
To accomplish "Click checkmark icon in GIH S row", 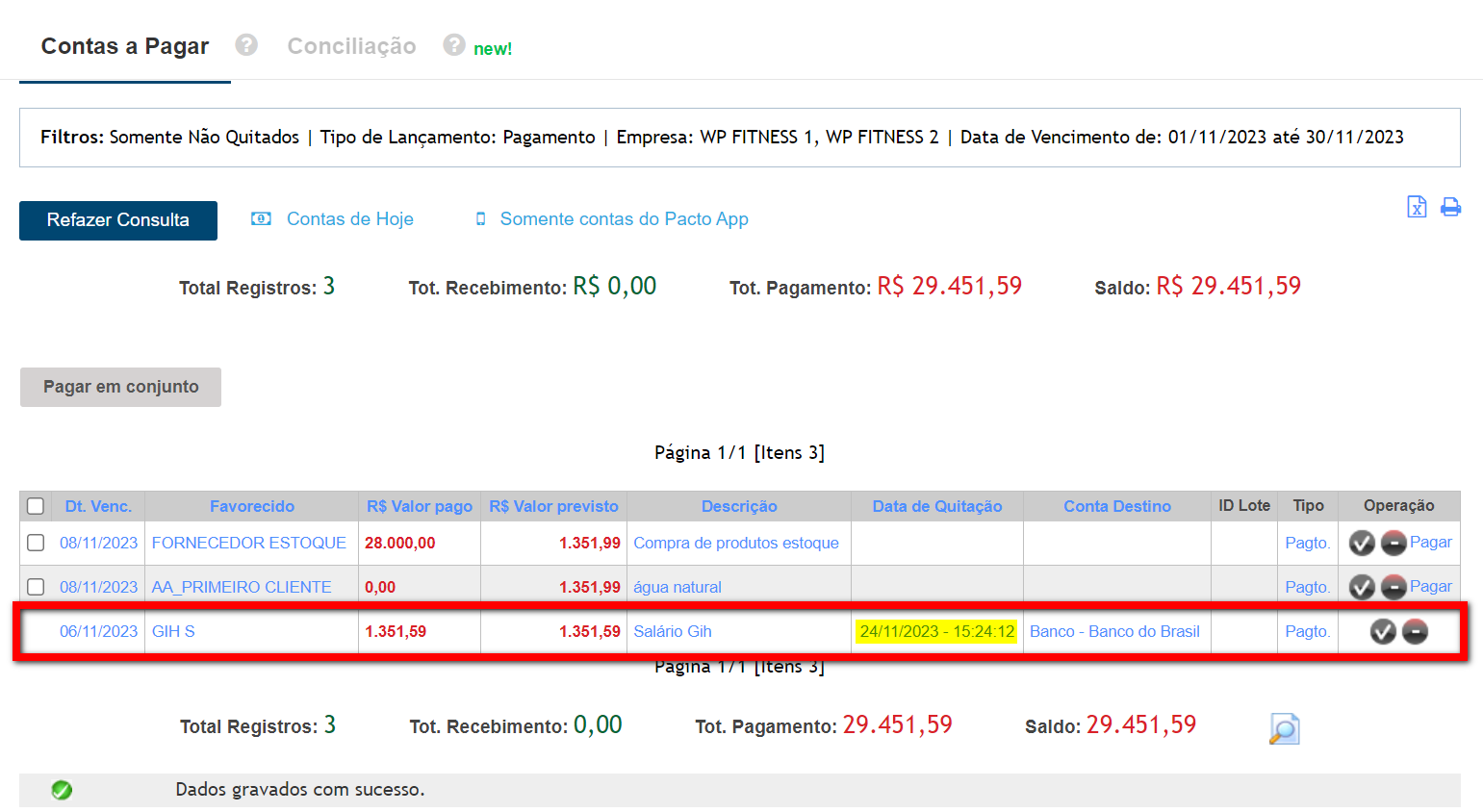I will point(1382,632).
